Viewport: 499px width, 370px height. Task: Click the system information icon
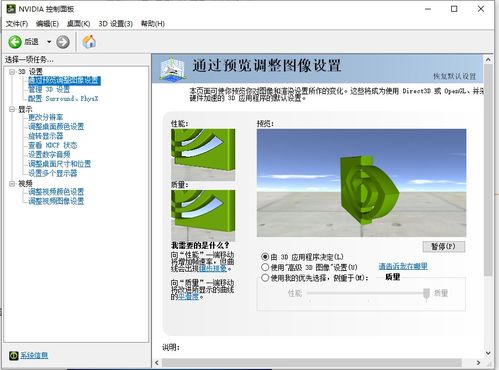(14, 356)
